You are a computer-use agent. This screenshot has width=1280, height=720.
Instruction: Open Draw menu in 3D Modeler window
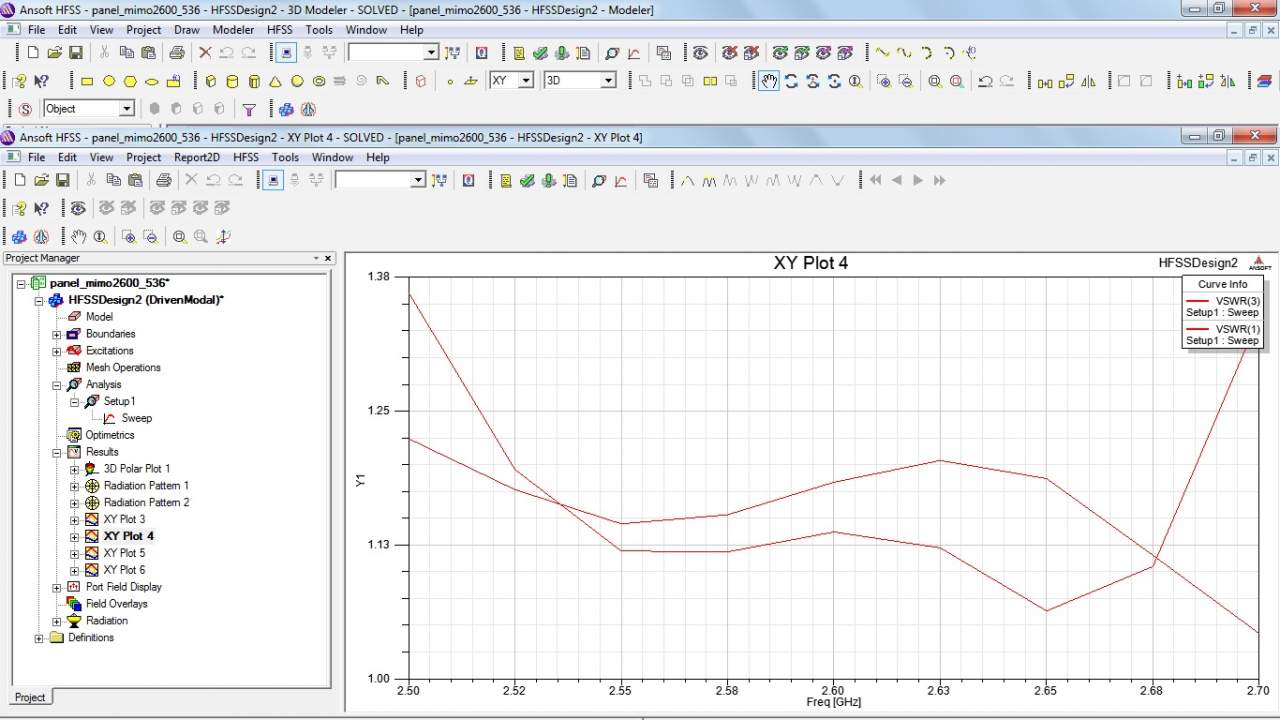[187, 30]
